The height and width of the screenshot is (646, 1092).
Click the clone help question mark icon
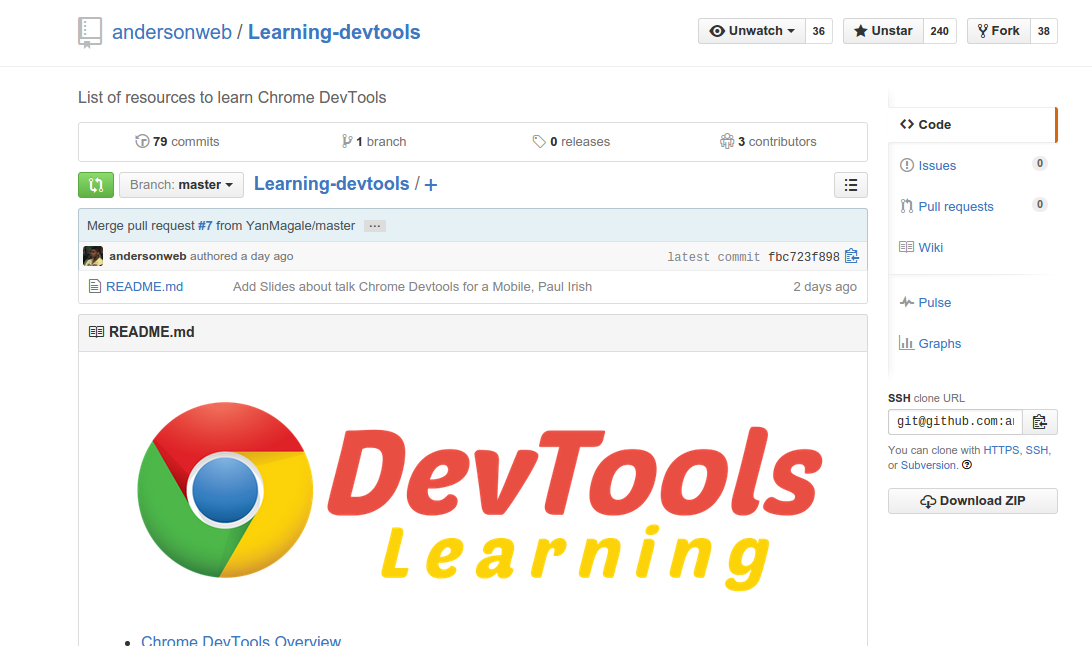(x=967, y=465)
